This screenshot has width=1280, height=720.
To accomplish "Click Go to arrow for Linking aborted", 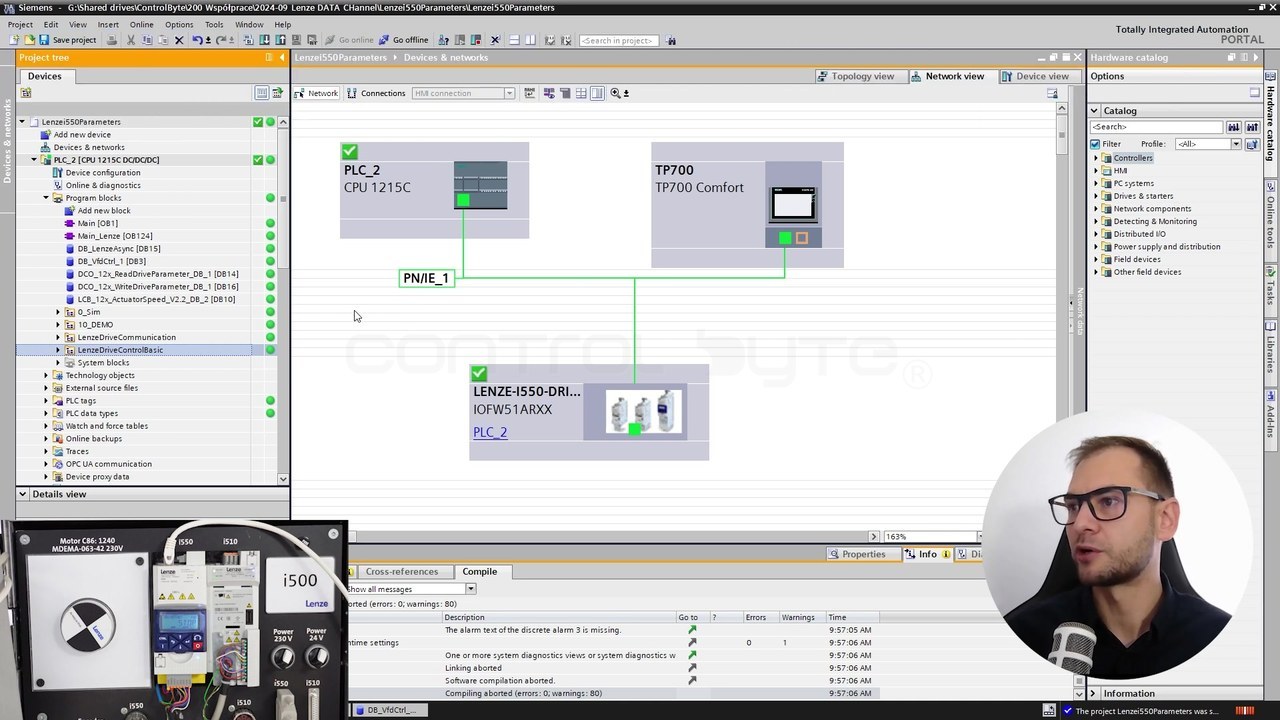I will pos(691,668).
